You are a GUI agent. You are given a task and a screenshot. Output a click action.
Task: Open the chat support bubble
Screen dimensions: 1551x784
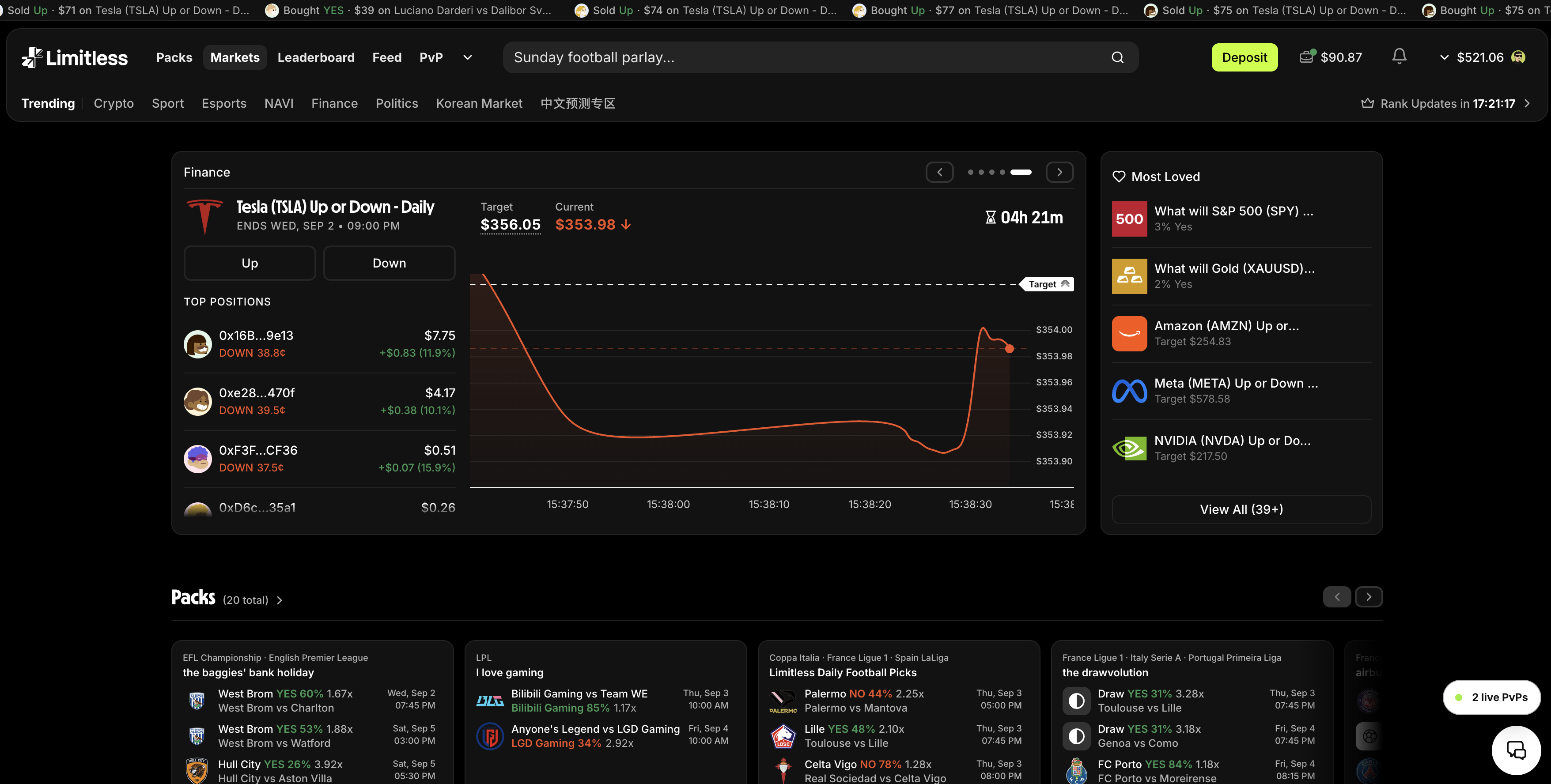(x=1516, y=750)
